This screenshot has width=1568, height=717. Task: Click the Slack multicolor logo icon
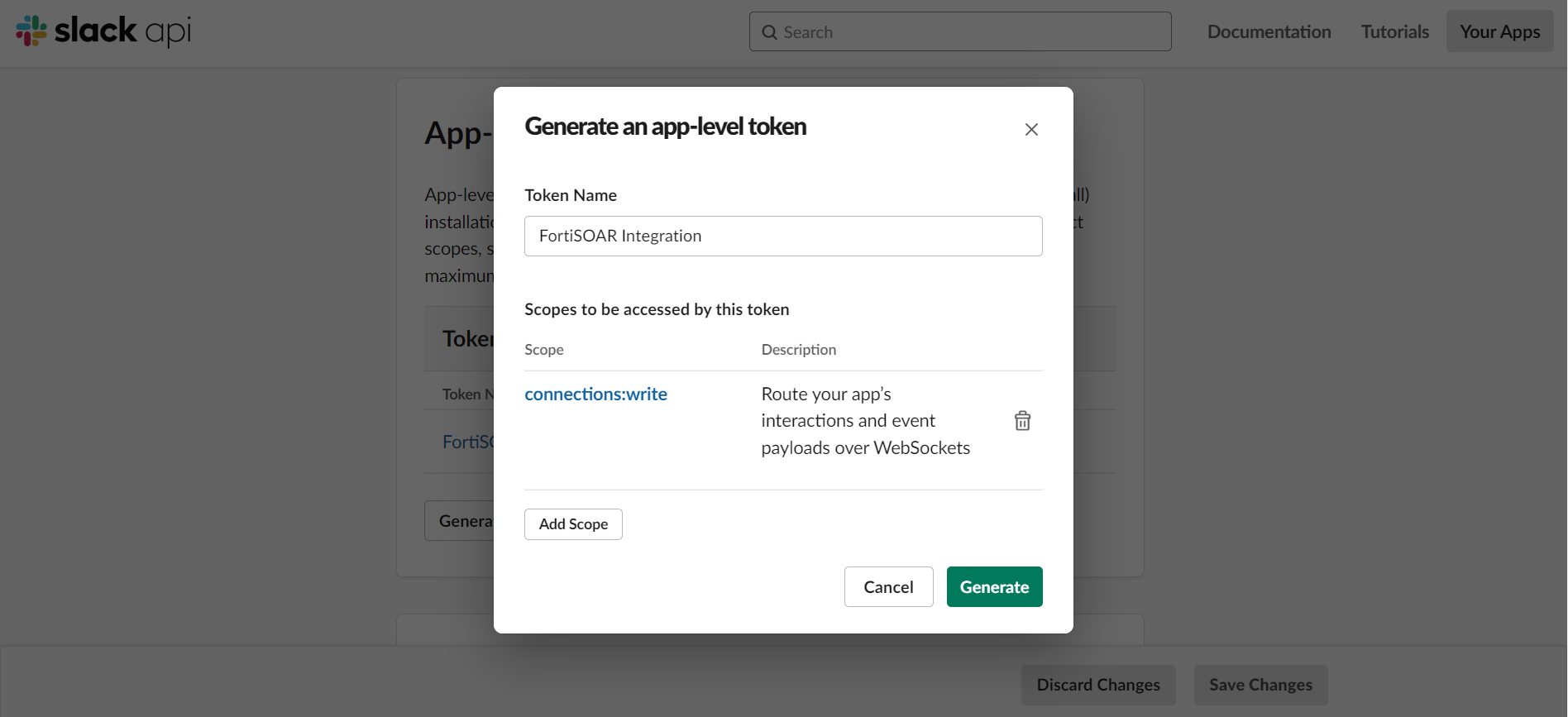coord(31,31)
